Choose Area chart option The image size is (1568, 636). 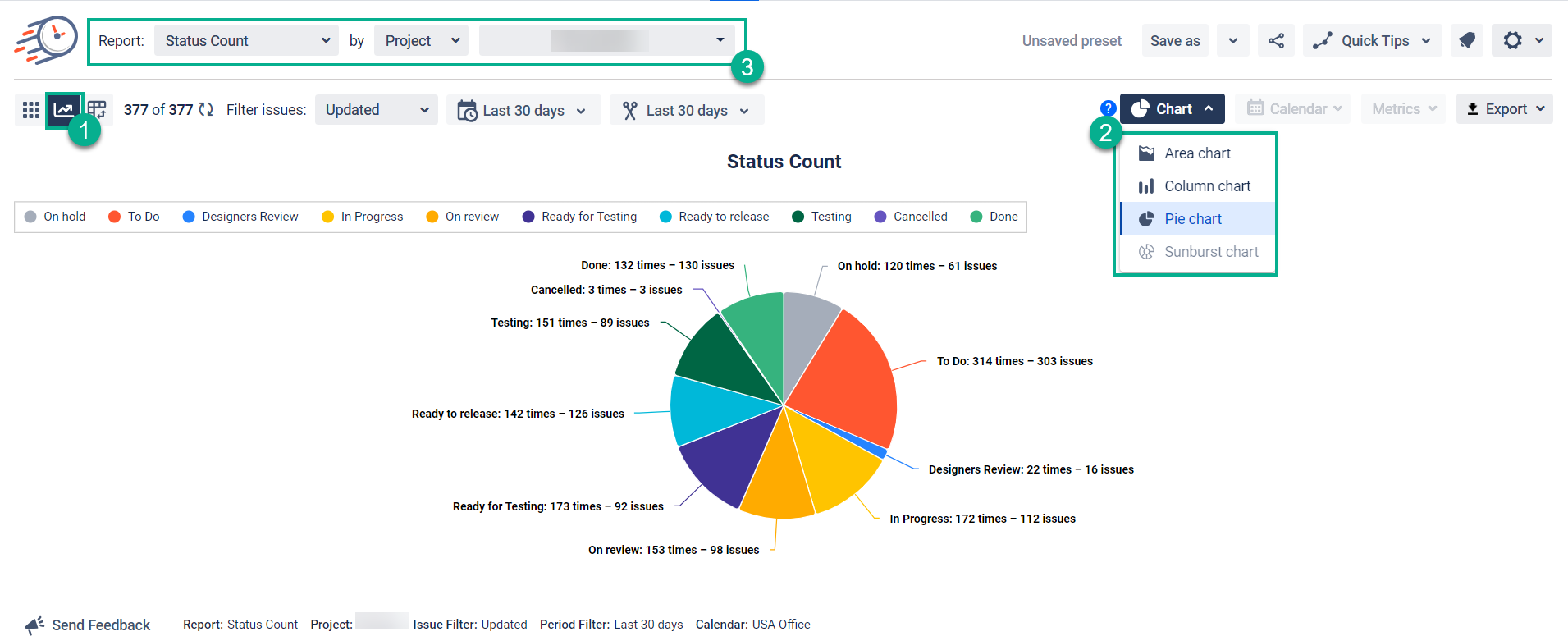coord(1196,153)
